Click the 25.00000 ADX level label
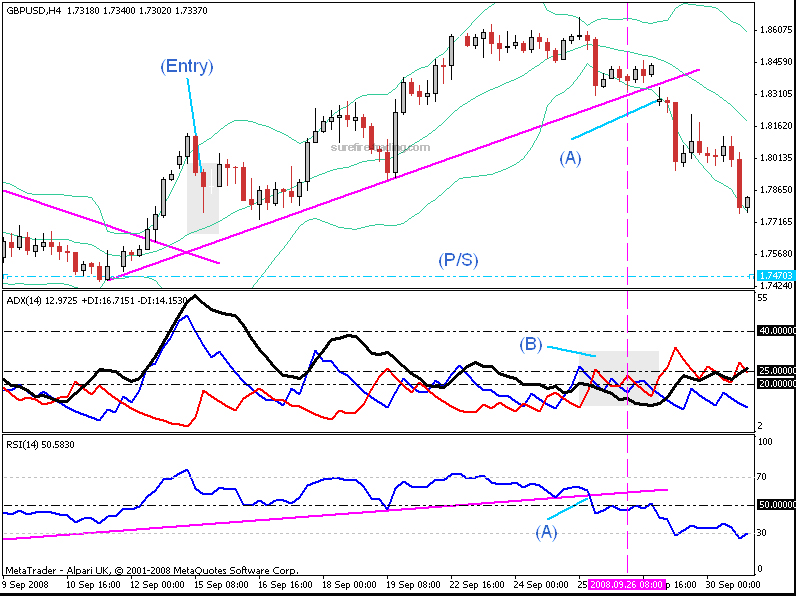The height and width of the screenshot is (596, 796). click(776, 371)
